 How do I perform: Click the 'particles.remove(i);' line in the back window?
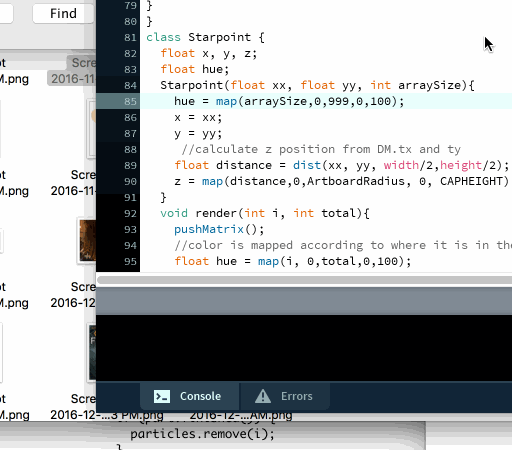(x=202, y=434)
